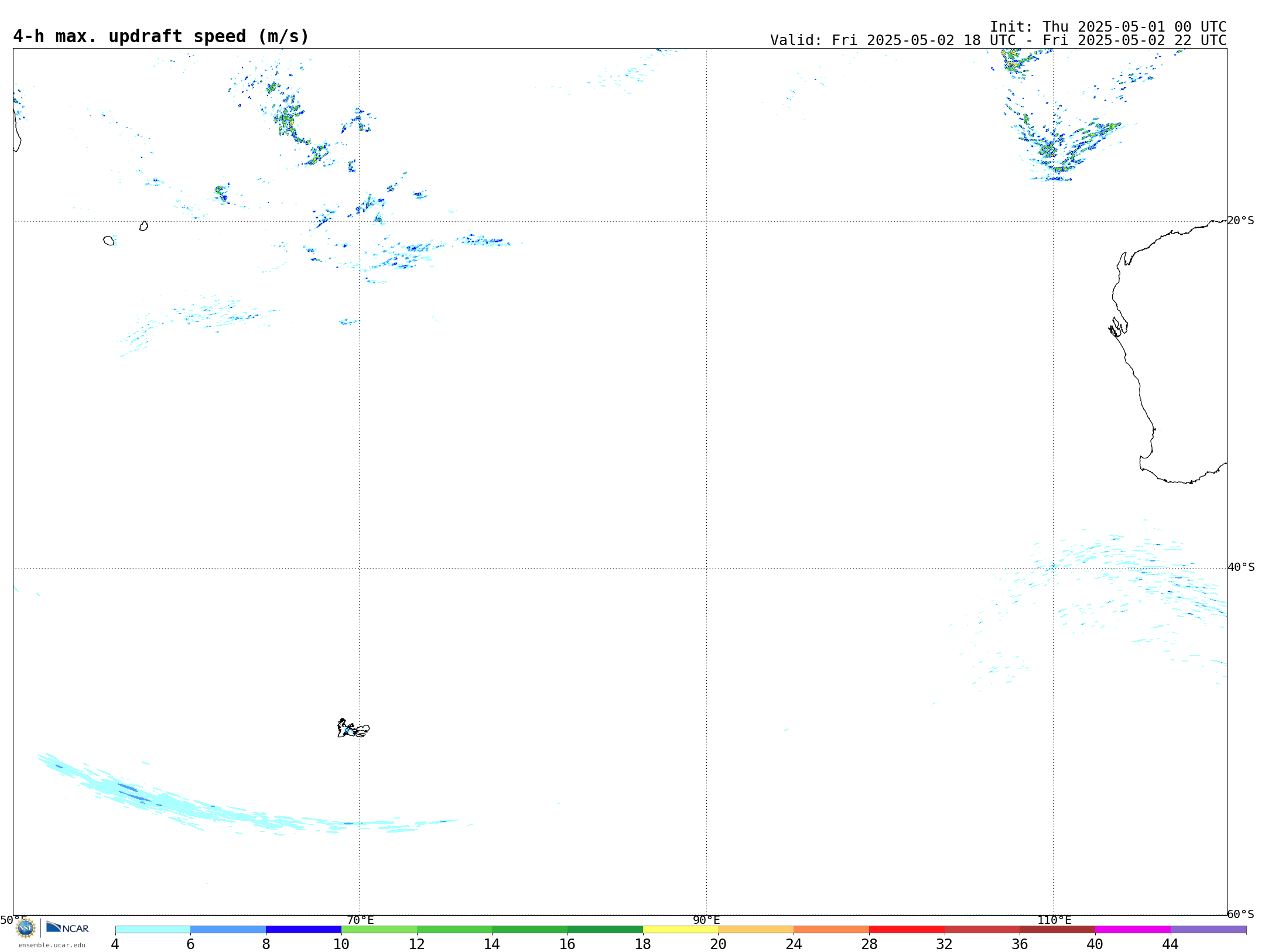Click the 20°S latitude label

pos(1241,221)
